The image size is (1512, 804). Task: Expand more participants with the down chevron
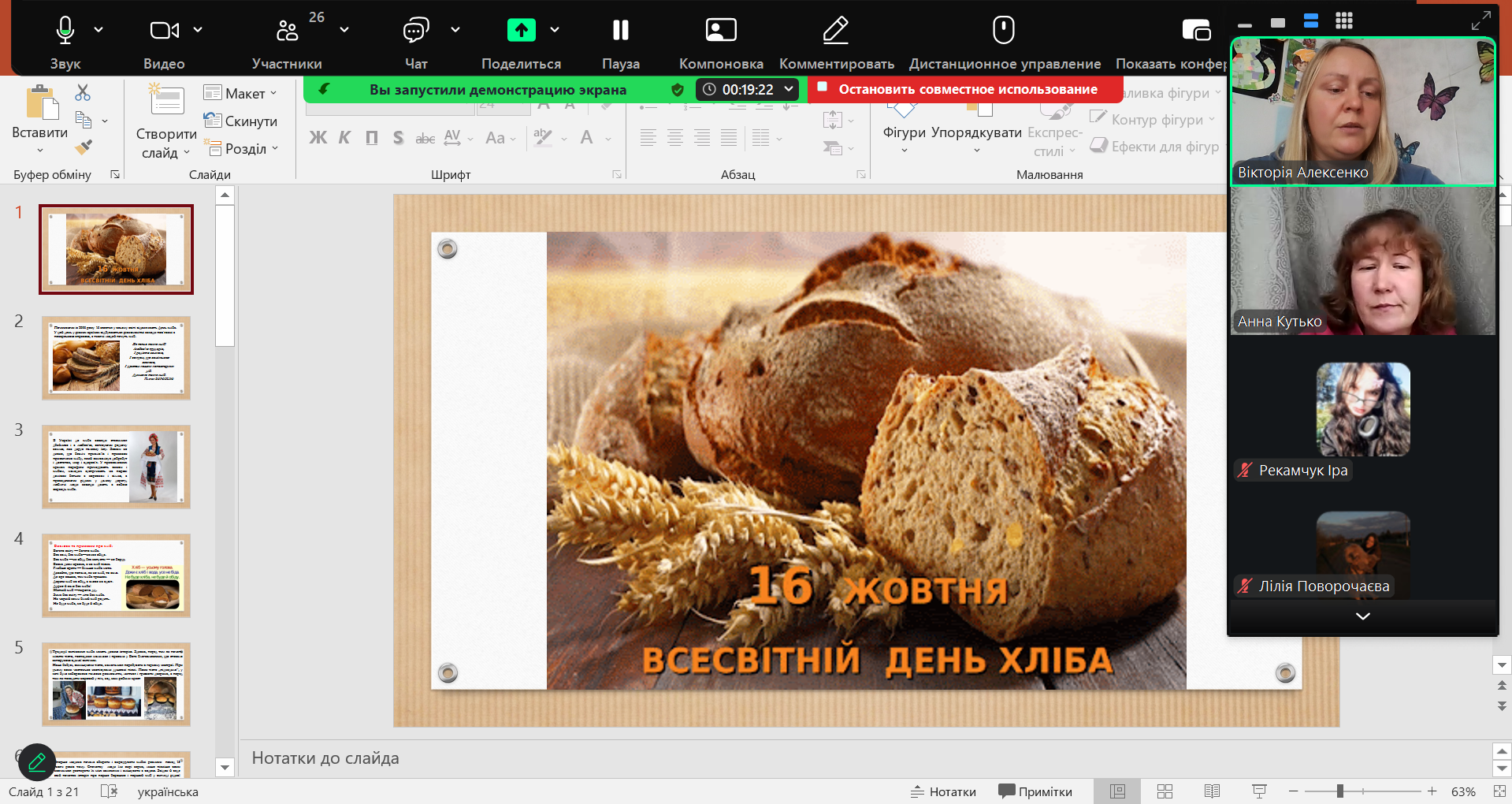pos(1362,616)
